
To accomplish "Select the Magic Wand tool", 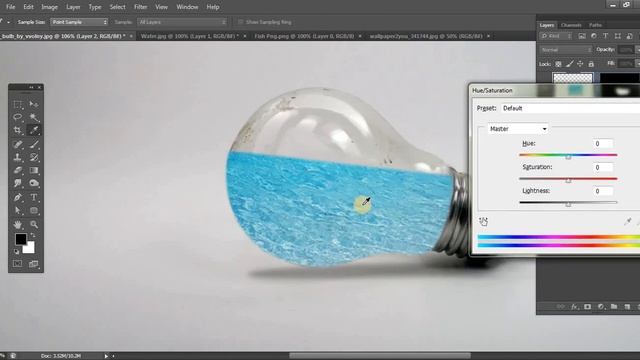I will 34,118.
